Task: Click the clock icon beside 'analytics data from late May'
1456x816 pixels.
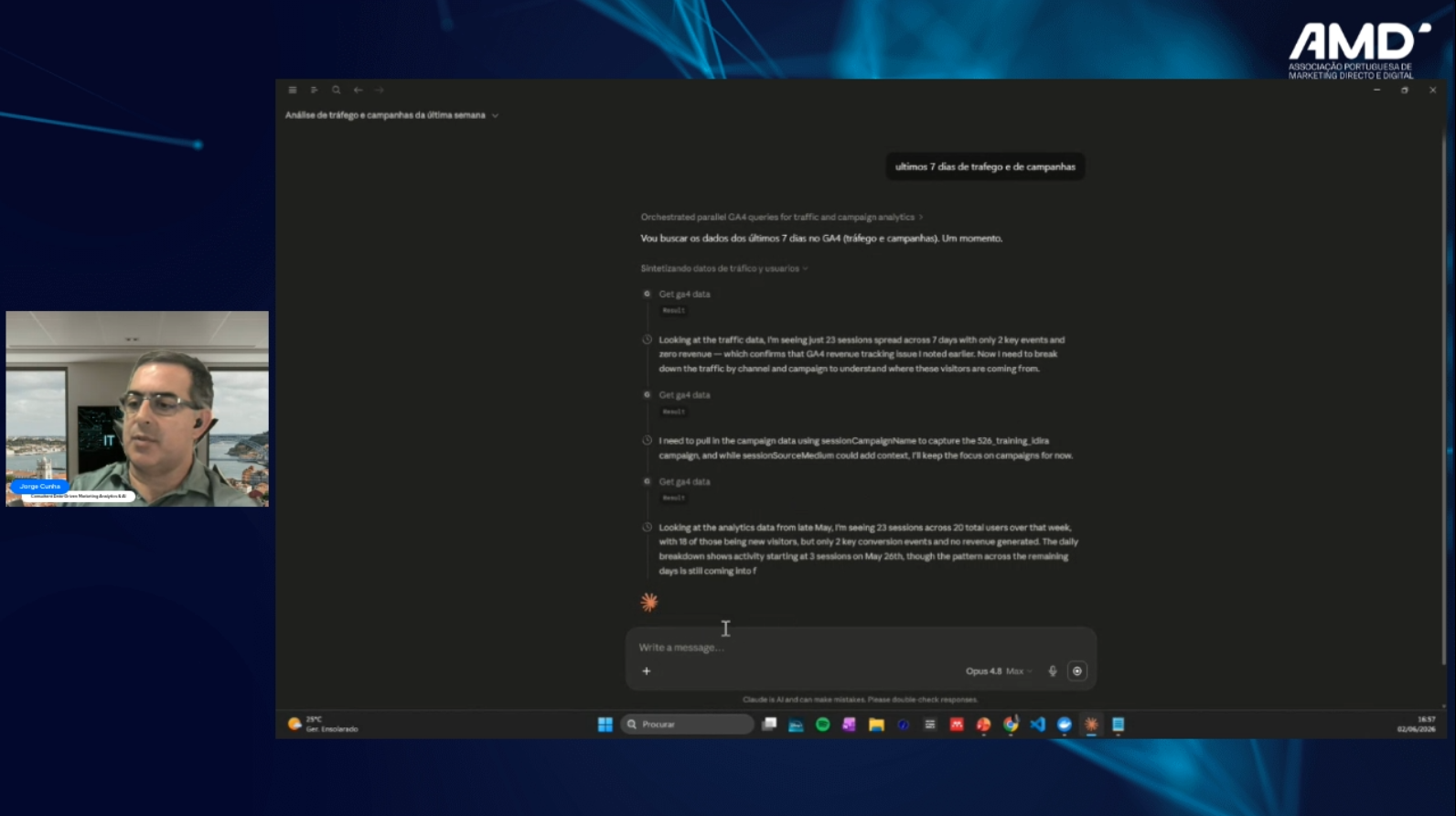Action: 648,527
